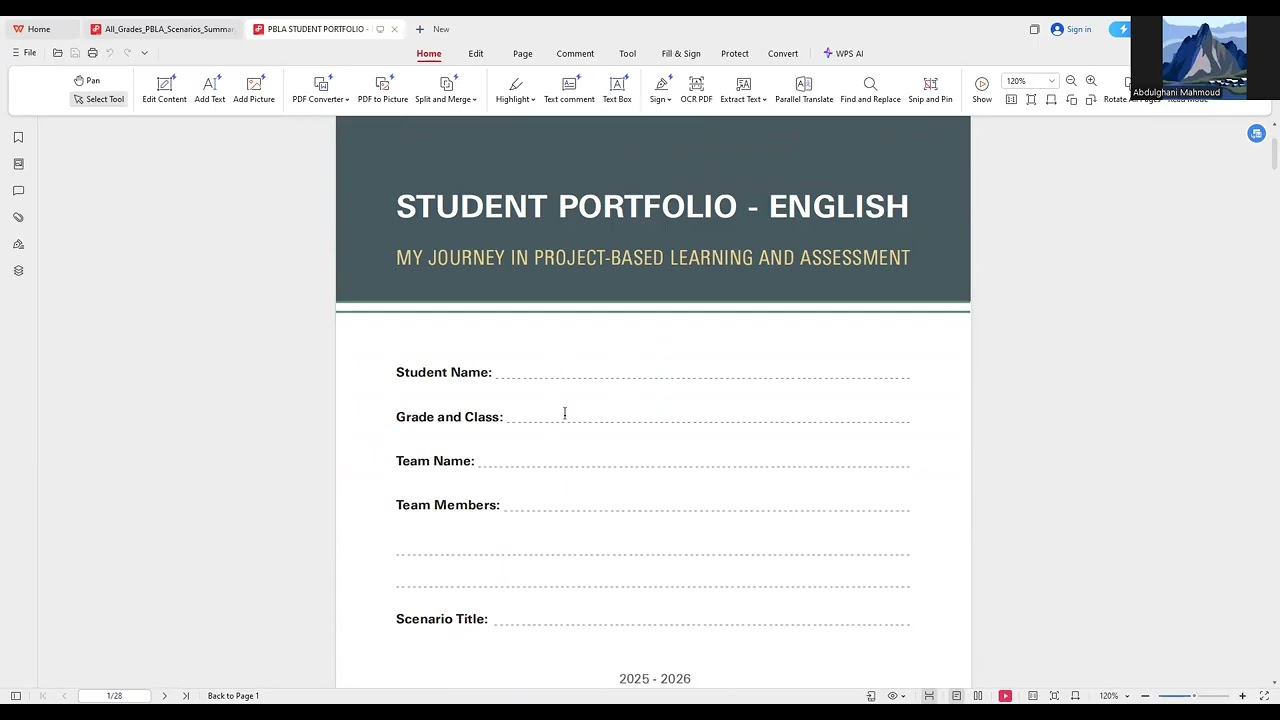Viewport: 1280px width, 720px height.
Task: Open the attachments paperclip panel
Action: 18,217
